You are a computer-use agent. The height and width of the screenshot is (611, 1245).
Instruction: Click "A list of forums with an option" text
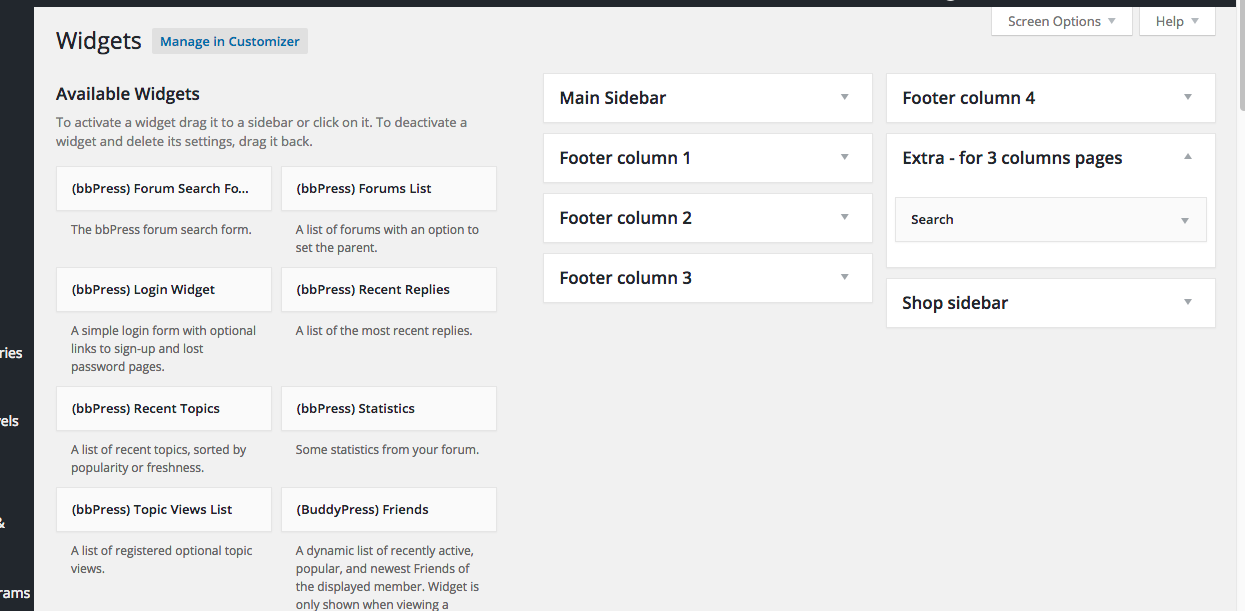pyautogui.click(x=387, y=239)
